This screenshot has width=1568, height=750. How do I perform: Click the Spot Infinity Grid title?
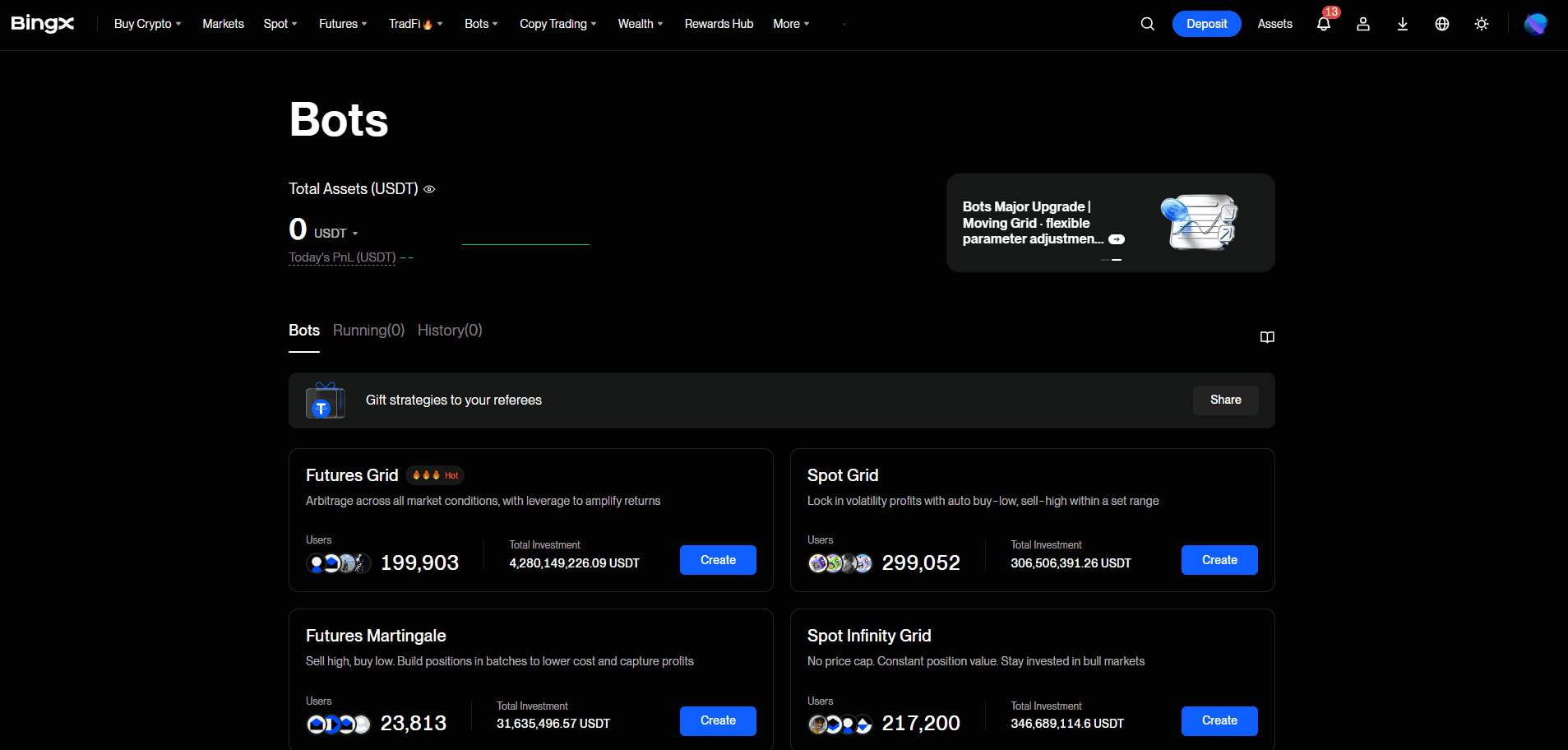(x=869, y=636)
